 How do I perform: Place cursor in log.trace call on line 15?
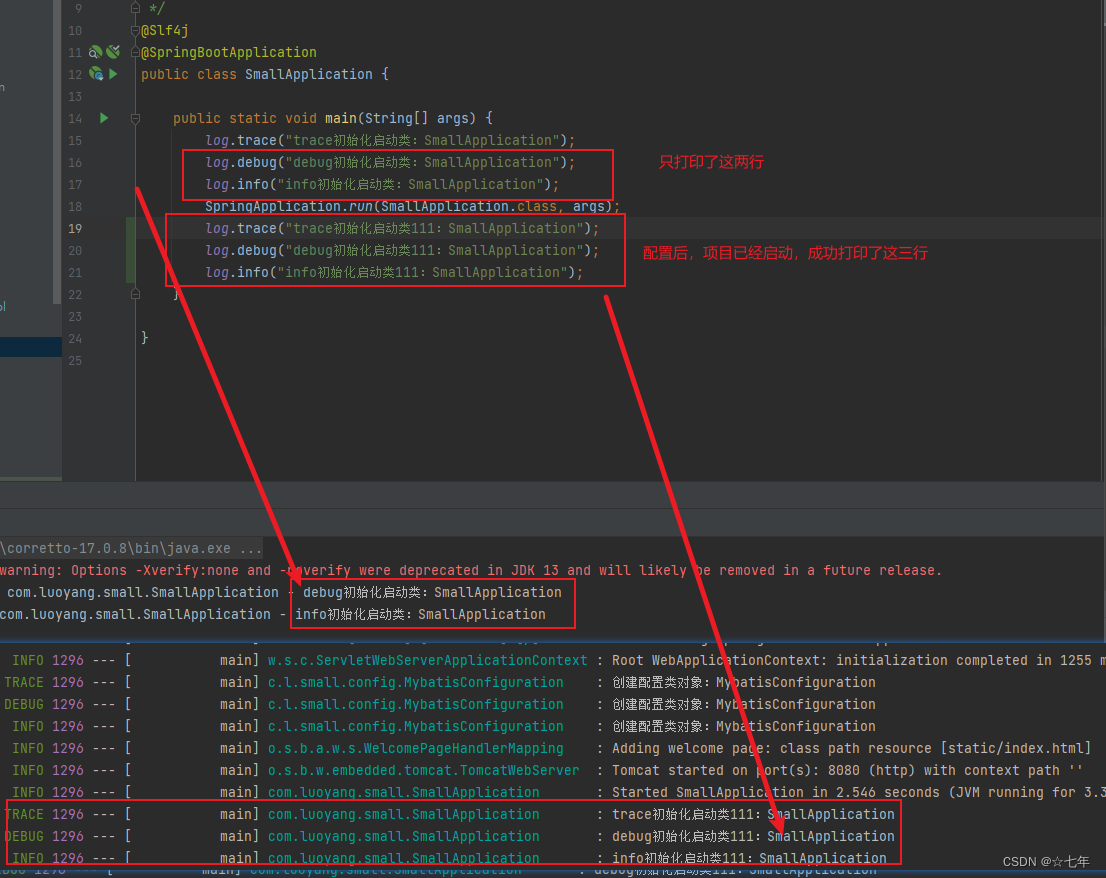pyautogui.click(x=390, y=140)
